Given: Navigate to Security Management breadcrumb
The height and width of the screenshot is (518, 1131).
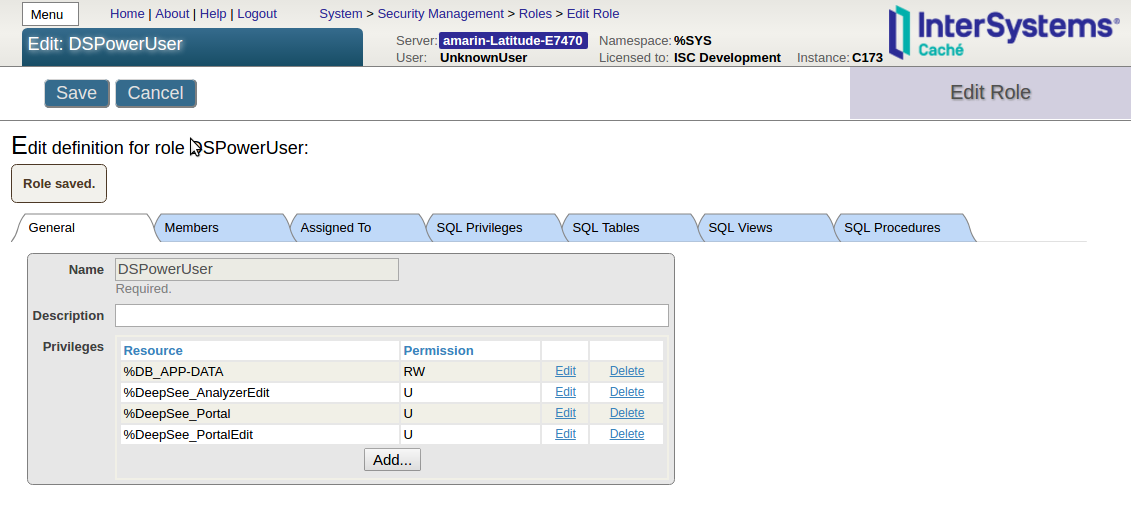Looking at the screenshot, I should point(441,14).
